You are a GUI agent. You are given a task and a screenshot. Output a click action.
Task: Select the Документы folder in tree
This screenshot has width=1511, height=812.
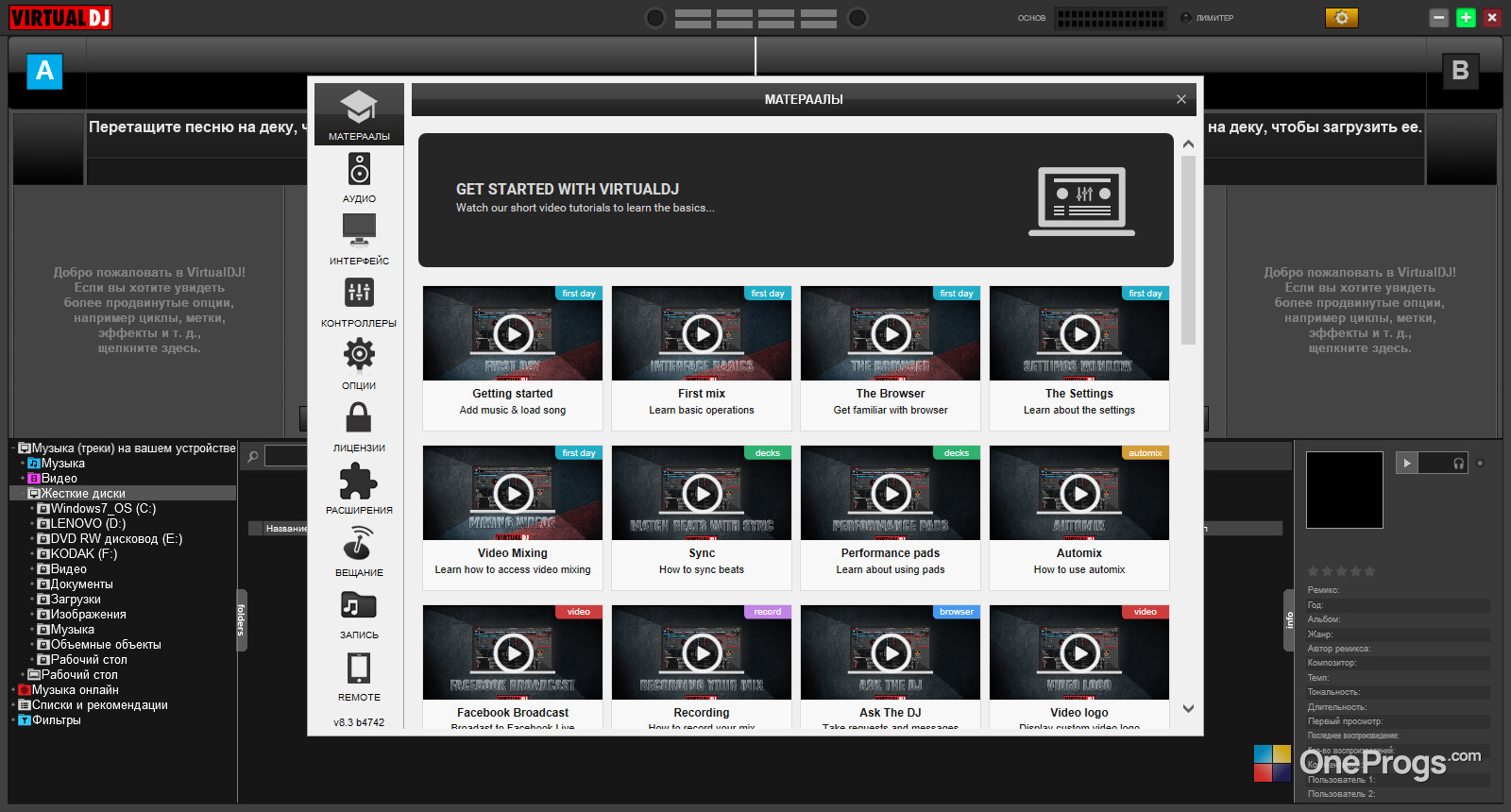(x=81, y=584)
